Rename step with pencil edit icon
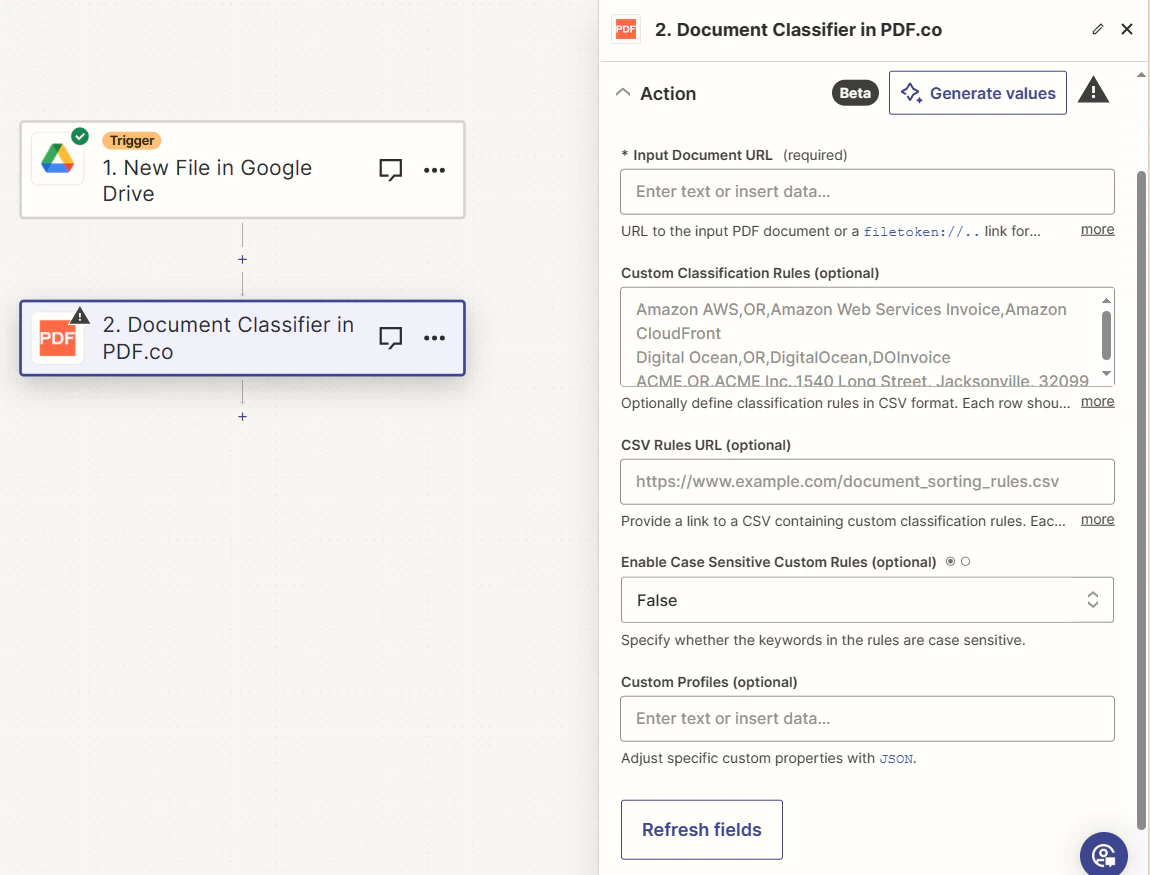 [x=1098, y=29]
